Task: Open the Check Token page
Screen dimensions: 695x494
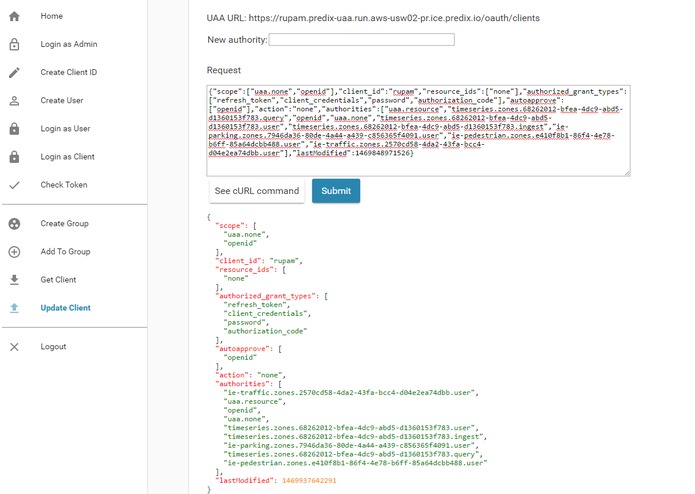Action: (x=64, y=185)
